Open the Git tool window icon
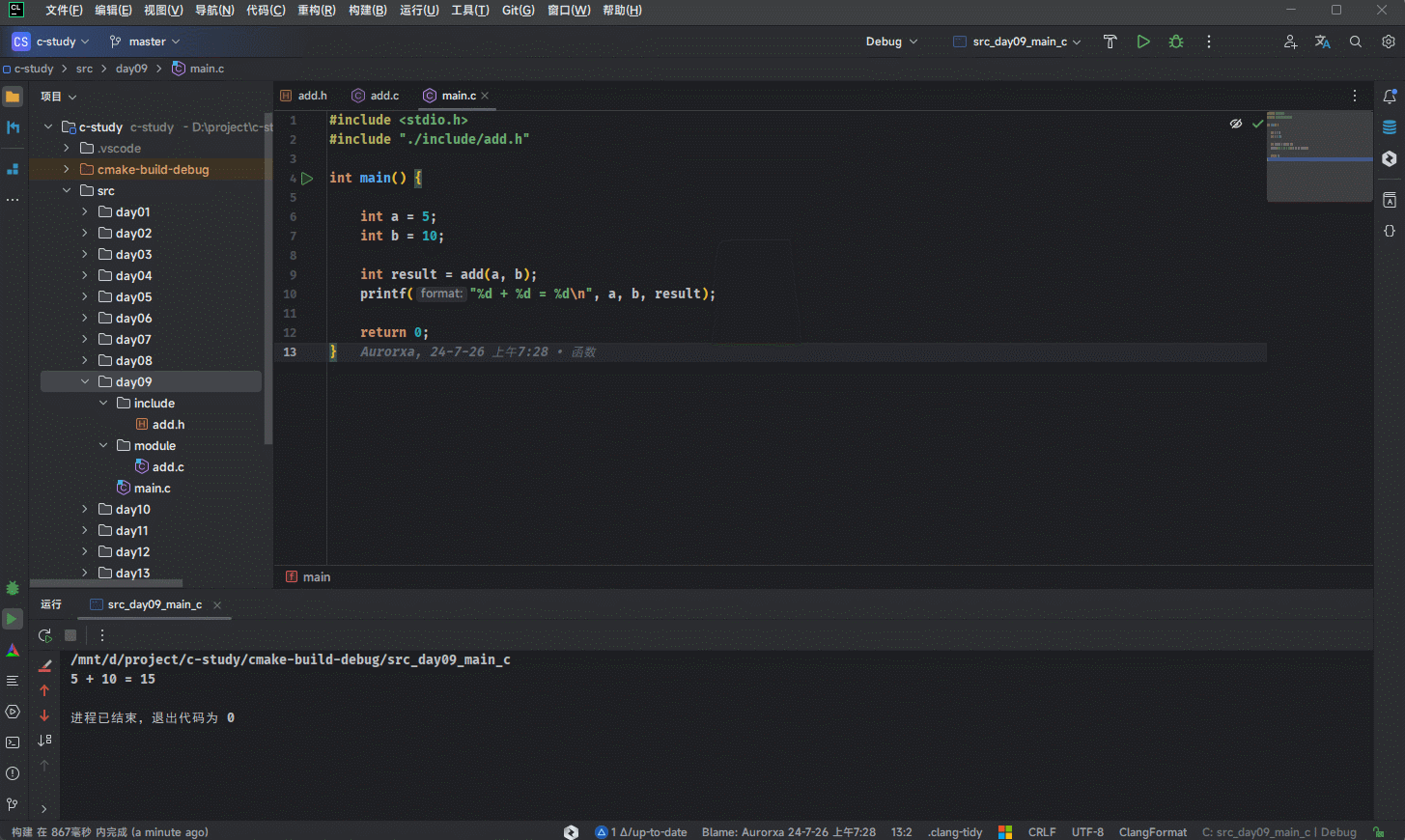Image resolution: width=1405 pixels, height=840 pixels. click(x=13, y=804)
